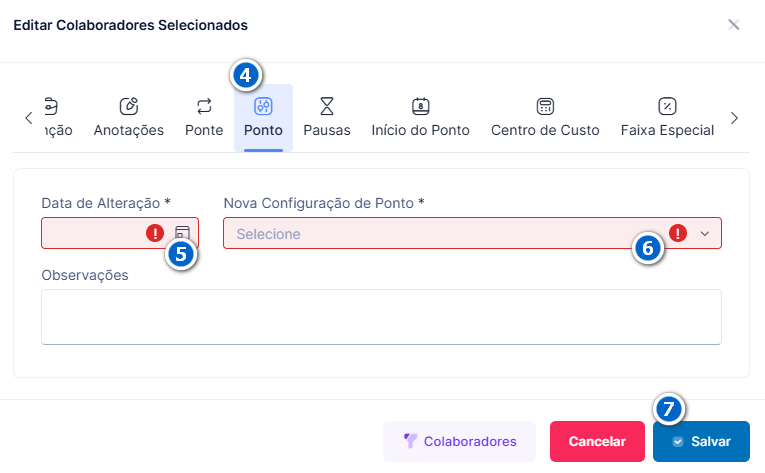Image resolution: width=765 pixels, height=473 pixels.
Task: Click the Faixa Especial percent icon
Action: point(667,106)
